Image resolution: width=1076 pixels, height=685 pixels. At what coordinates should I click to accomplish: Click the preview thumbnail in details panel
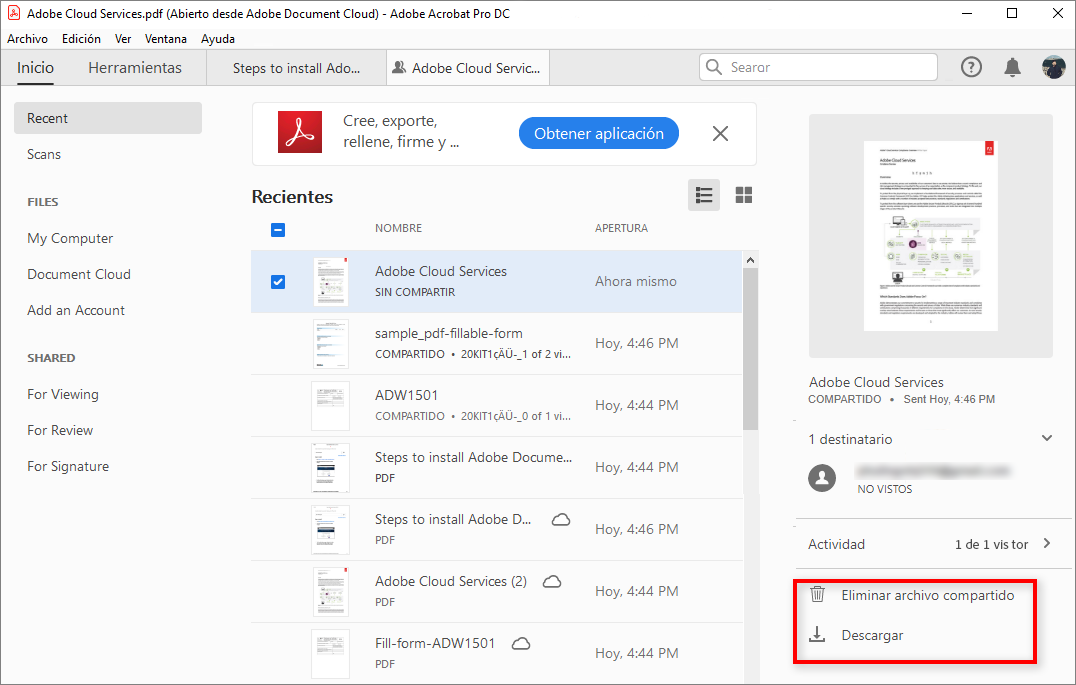click(x=931, y=235)
